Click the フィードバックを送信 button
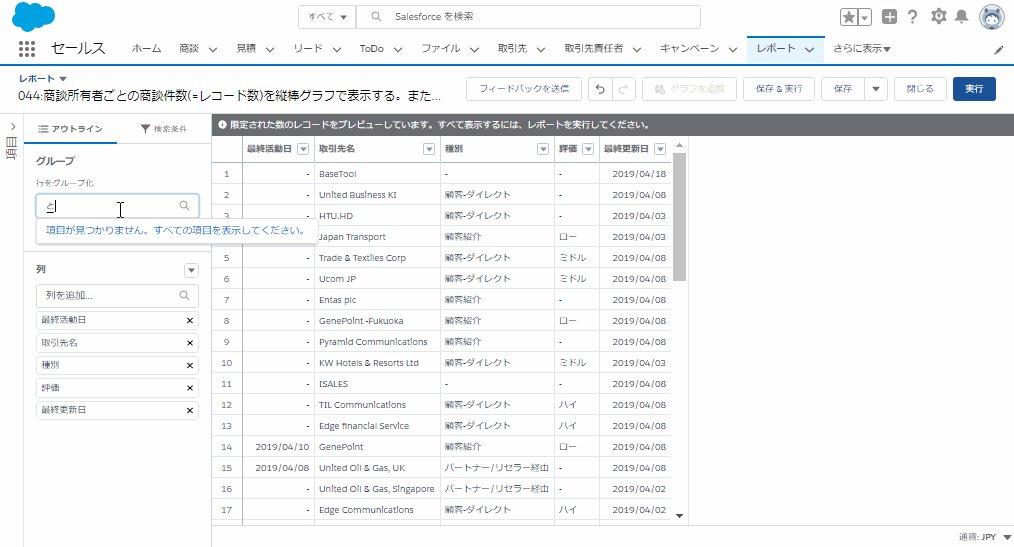The image size is (1014, 547). (x=524, y=89)
